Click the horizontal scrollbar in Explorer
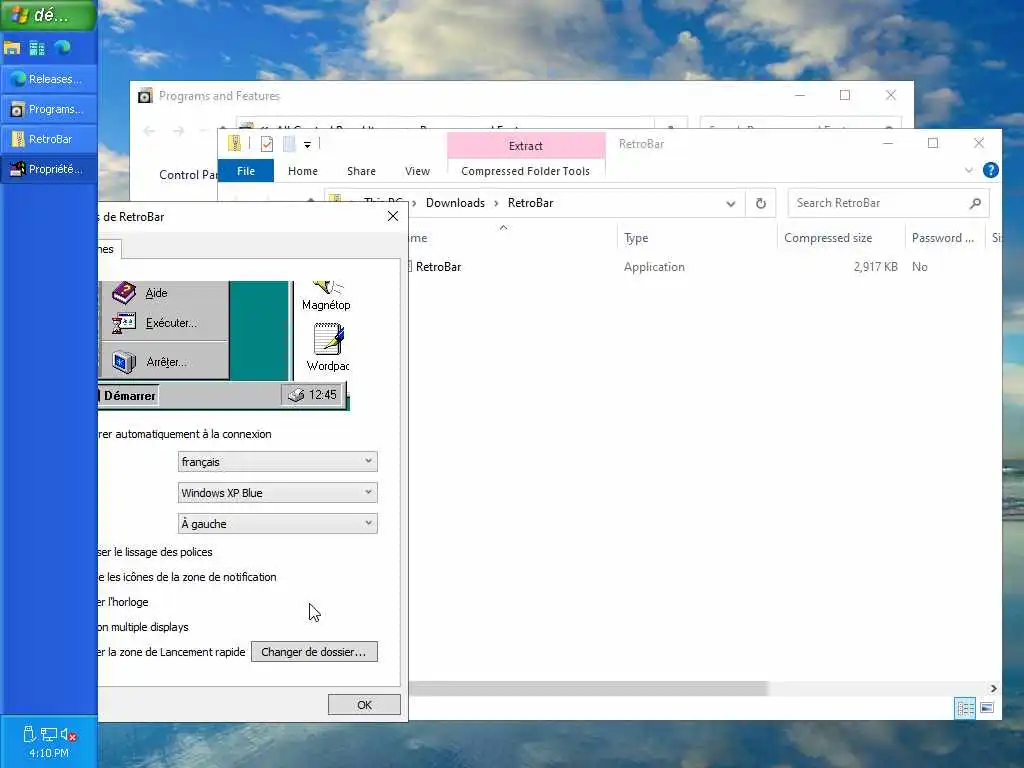1024x768 pixels. tap(588, 688)
